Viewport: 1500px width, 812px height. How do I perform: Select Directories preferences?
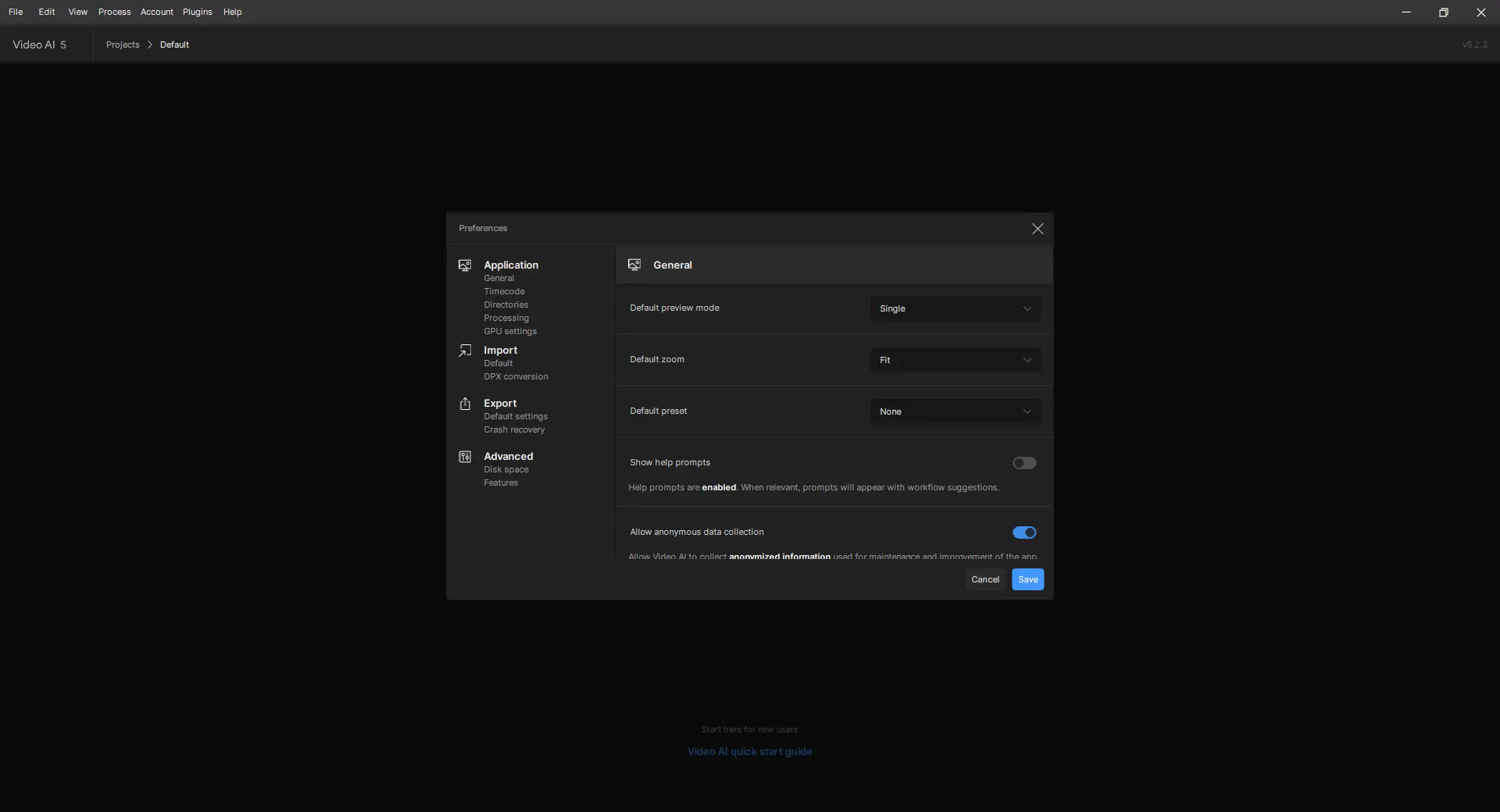505,305
